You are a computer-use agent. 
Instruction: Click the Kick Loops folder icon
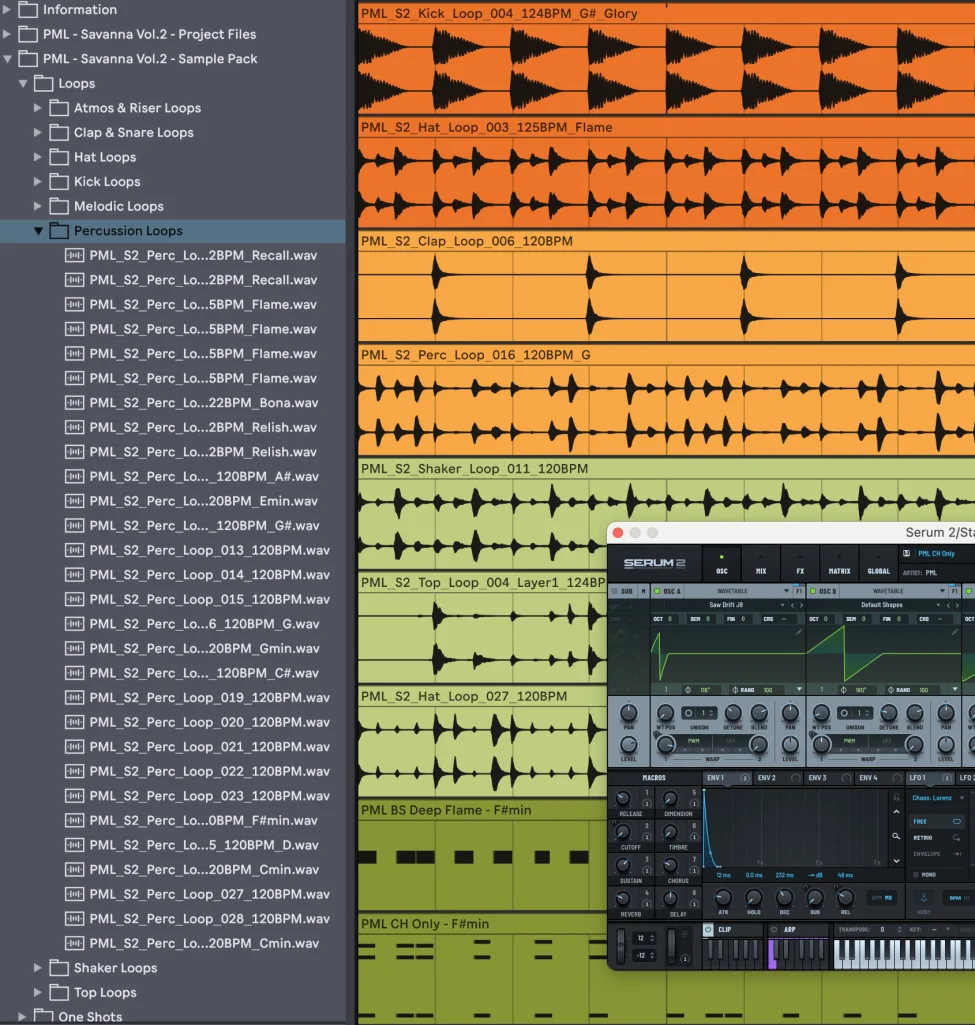59,181
